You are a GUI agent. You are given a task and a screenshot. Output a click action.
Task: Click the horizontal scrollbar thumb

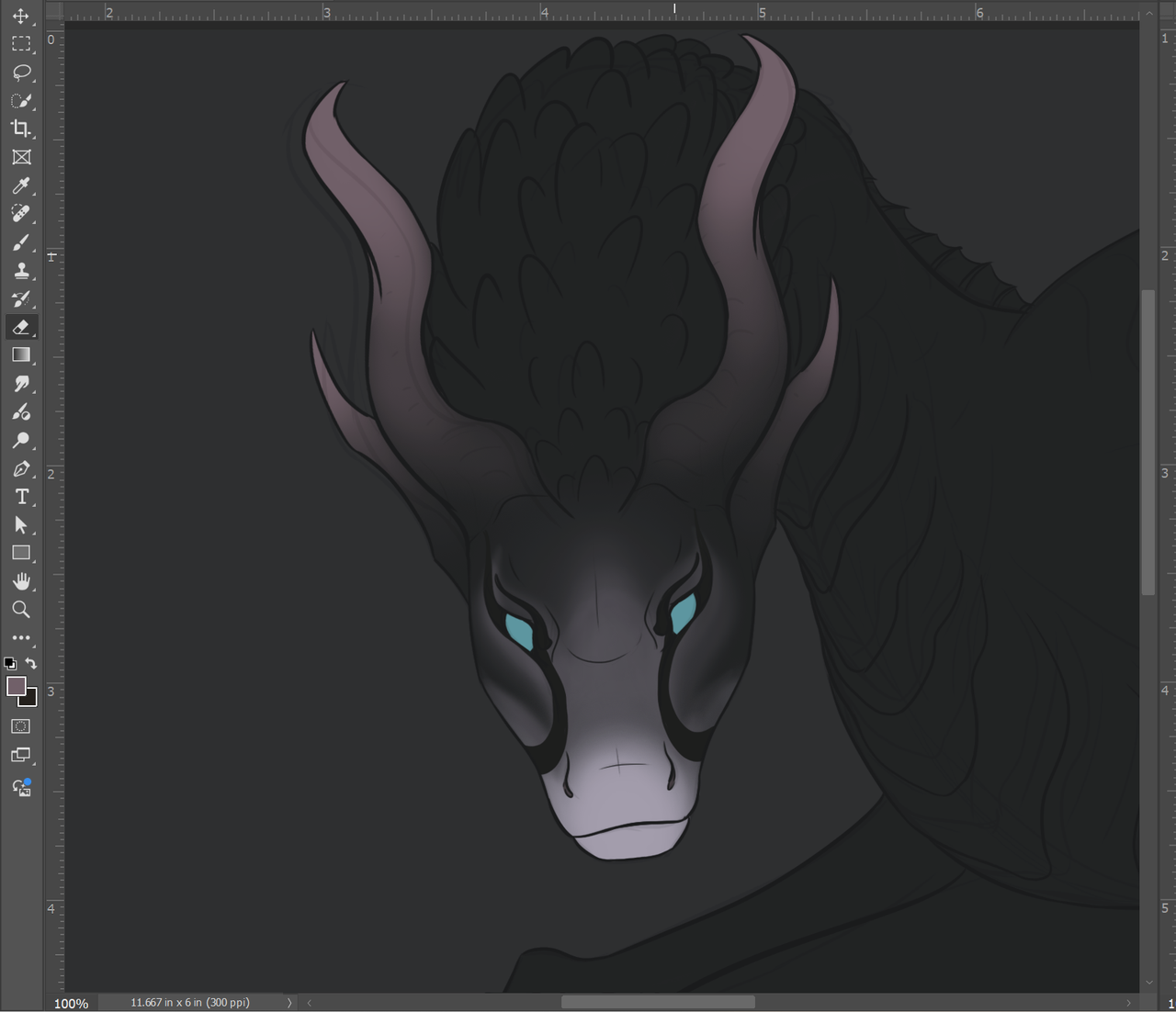click(x=658, y=1003)
